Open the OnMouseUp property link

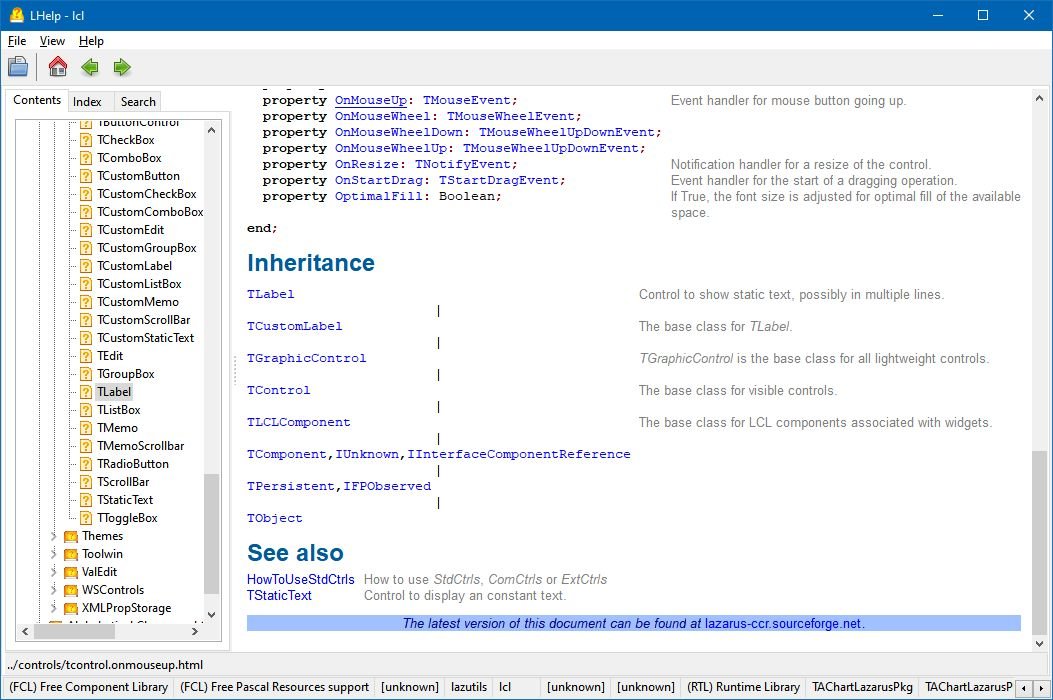pyautogui.click(x=371, y=100)
